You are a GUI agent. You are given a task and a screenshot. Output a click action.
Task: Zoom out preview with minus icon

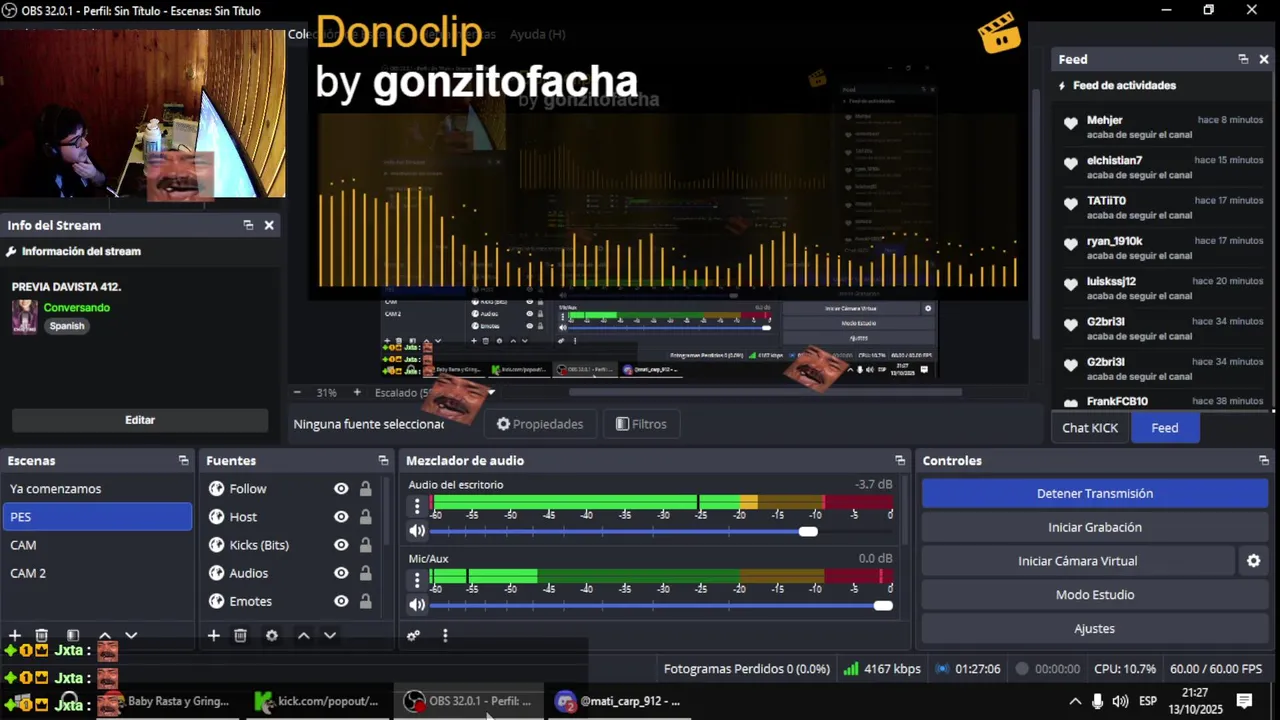pyautogui.click(x=297, y=392)
